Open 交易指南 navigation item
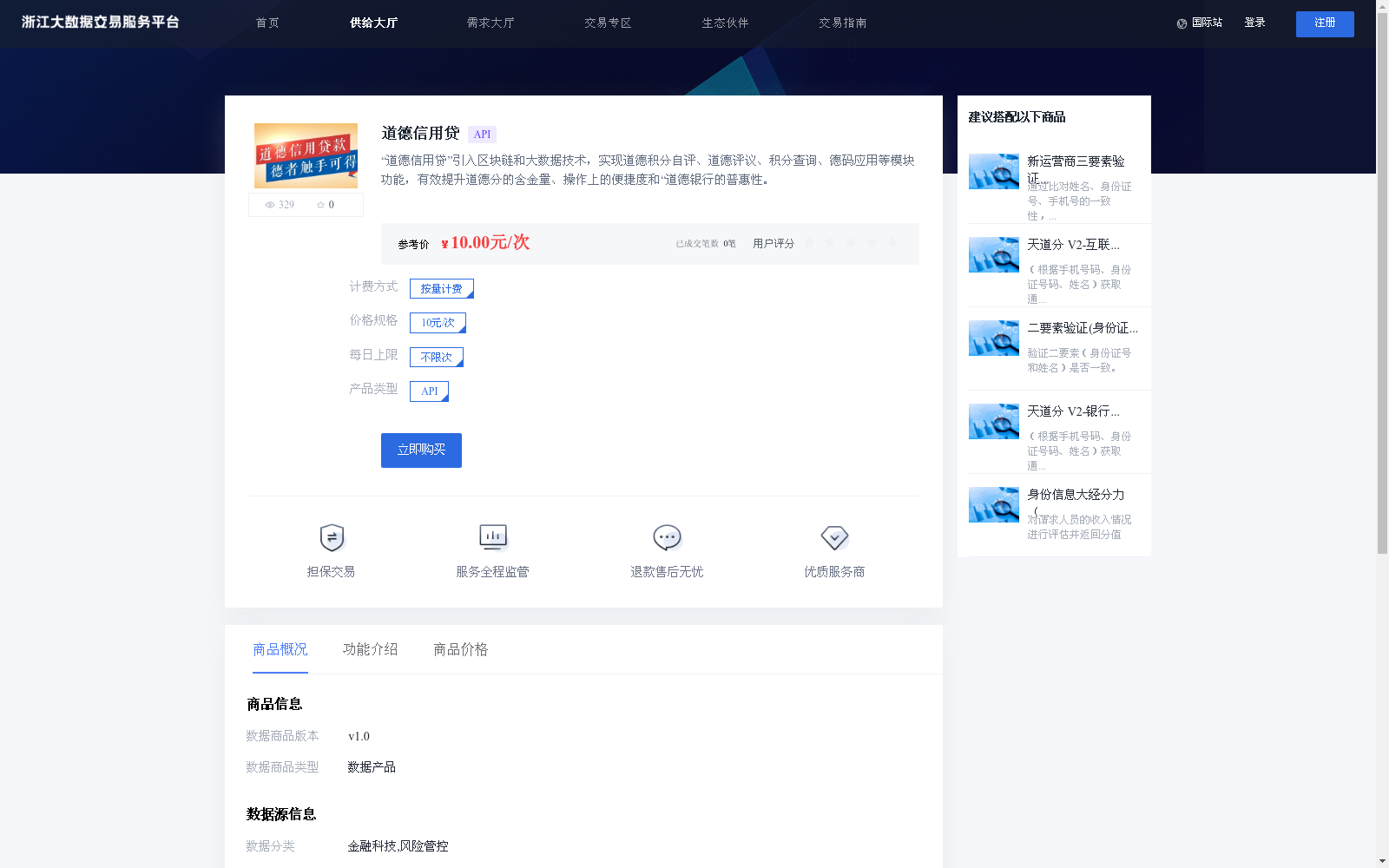1389x868 pixels. (842, 23)
